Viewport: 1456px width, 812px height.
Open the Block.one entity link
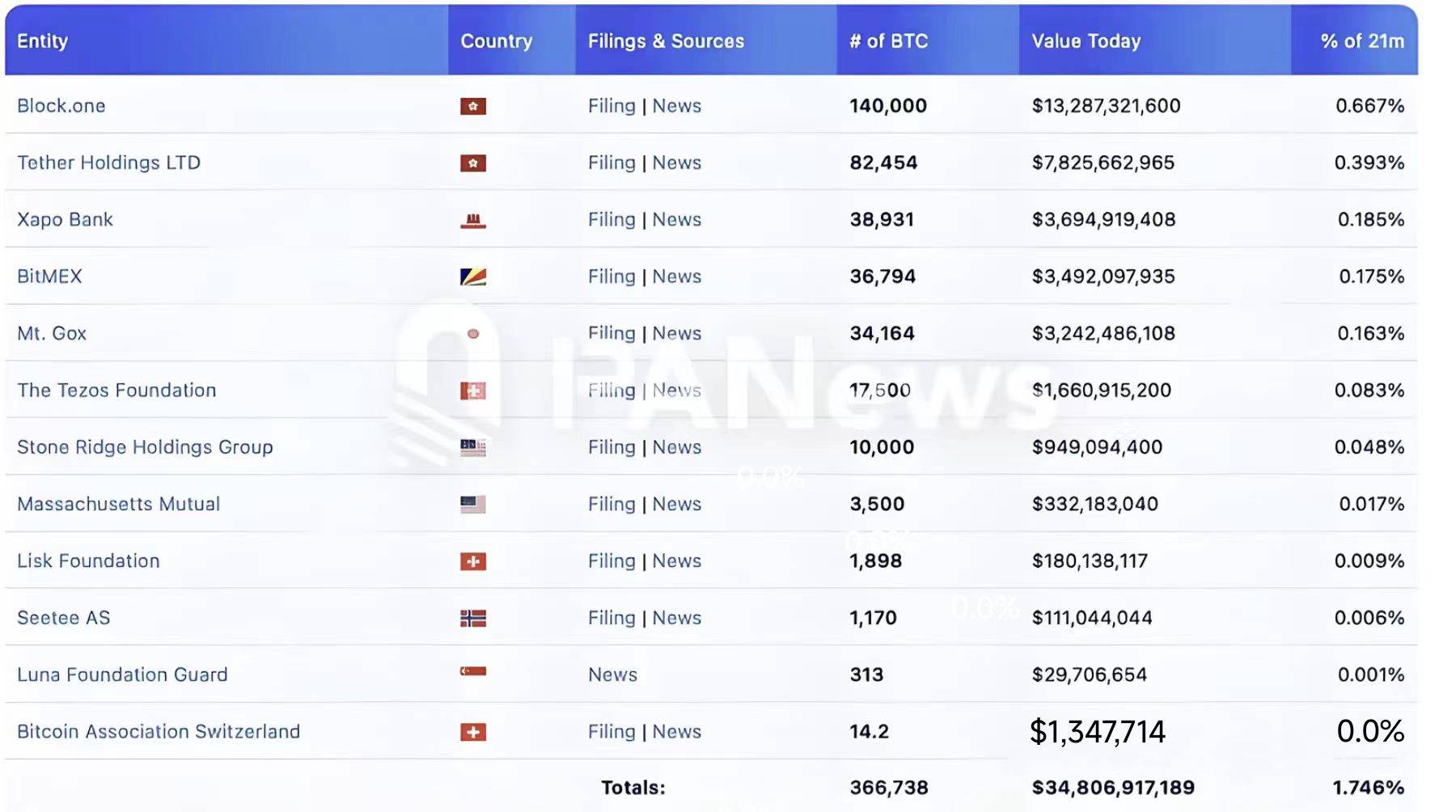pos(61,106)
